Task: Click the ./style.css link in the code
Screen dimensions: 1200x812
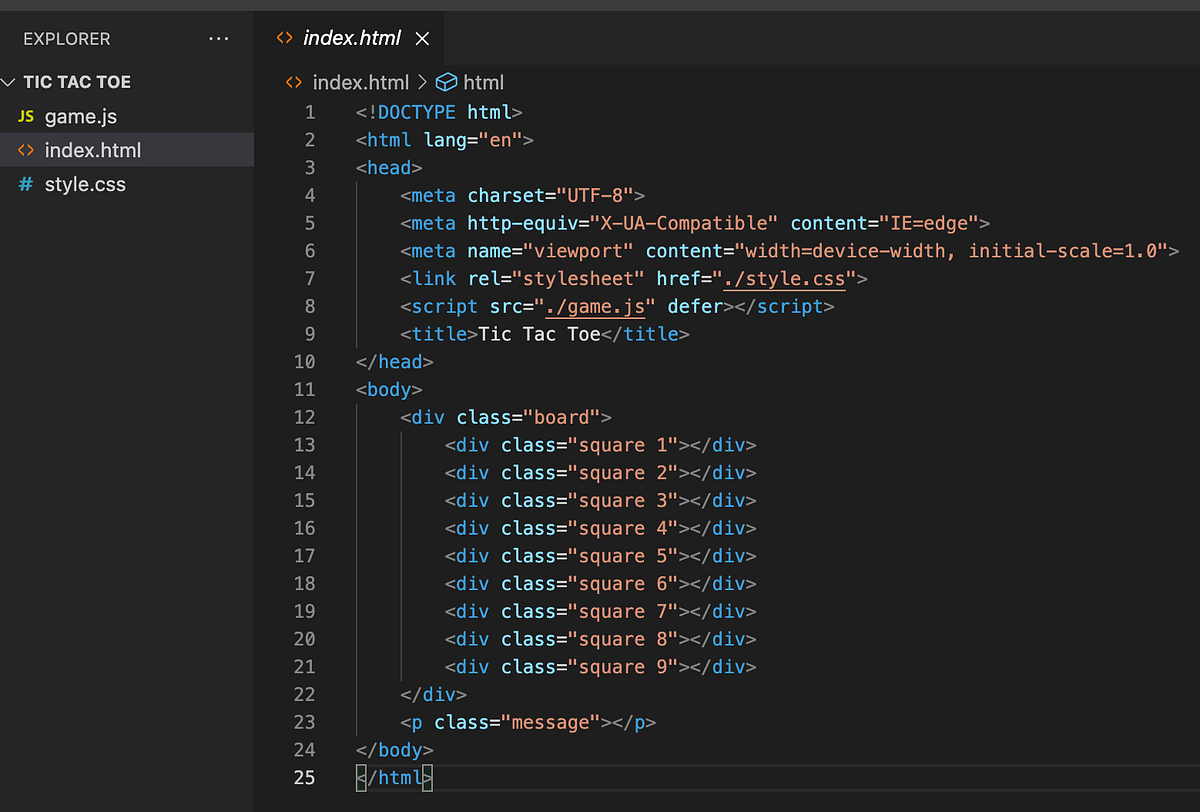Action: [x=788, y=279]
